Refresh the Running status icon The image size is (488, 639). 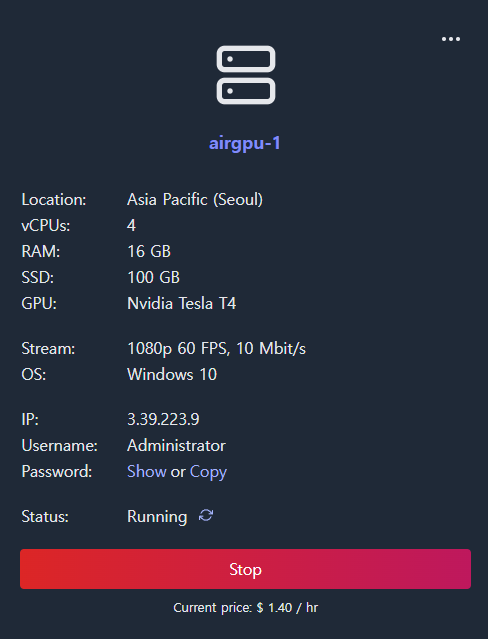[x=206, y=516]
